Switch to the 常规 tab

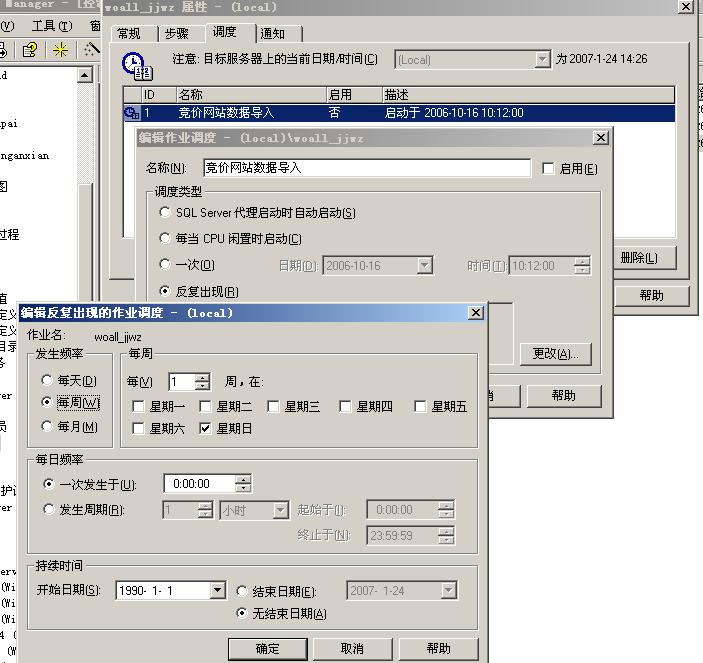tap(129, 34)
